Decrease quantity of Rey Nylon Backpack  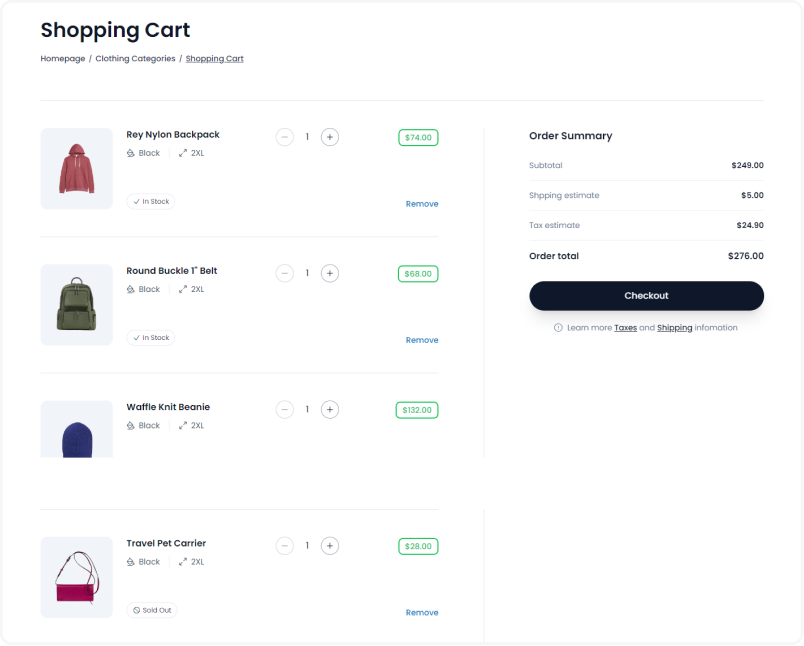pos(285,137)
